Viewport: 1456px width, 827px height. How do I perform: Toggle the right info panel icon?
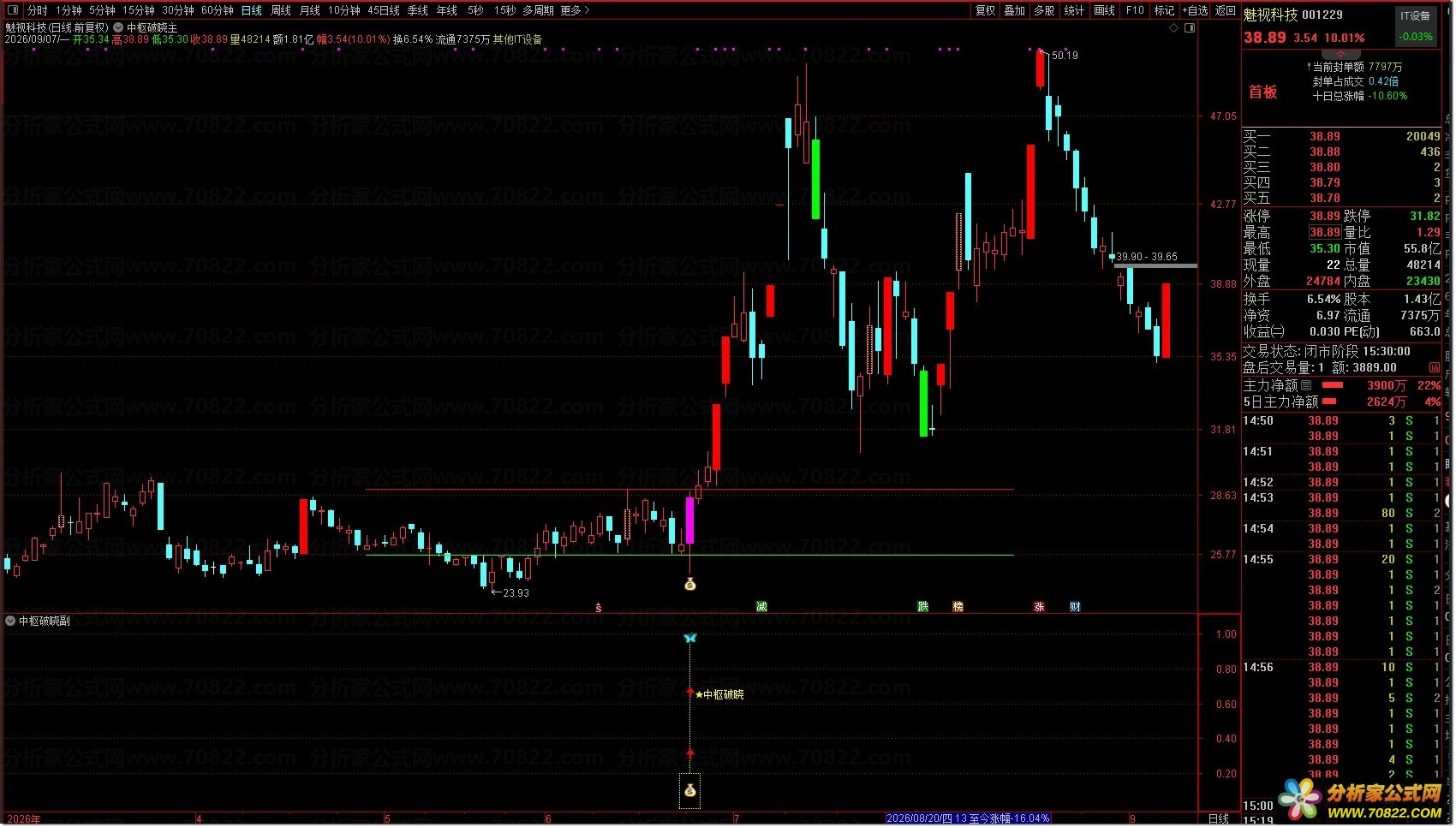[1190, 28]
